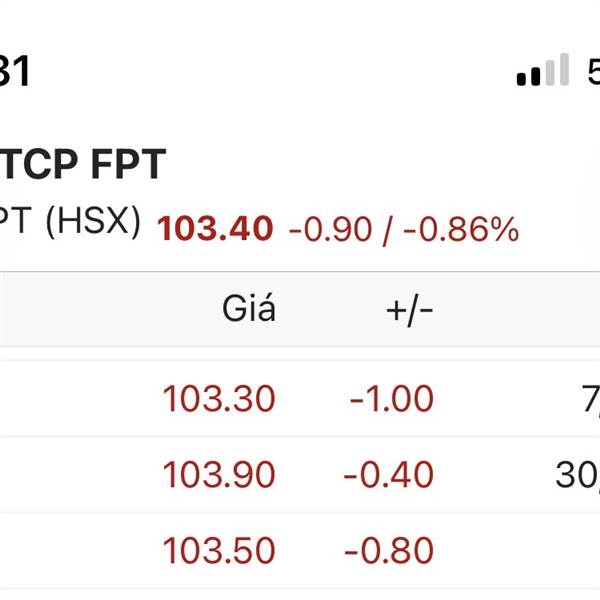This screenshot has height=600, width=600.
Task: Open the TCP FPT company title
Action: (82, 165)
